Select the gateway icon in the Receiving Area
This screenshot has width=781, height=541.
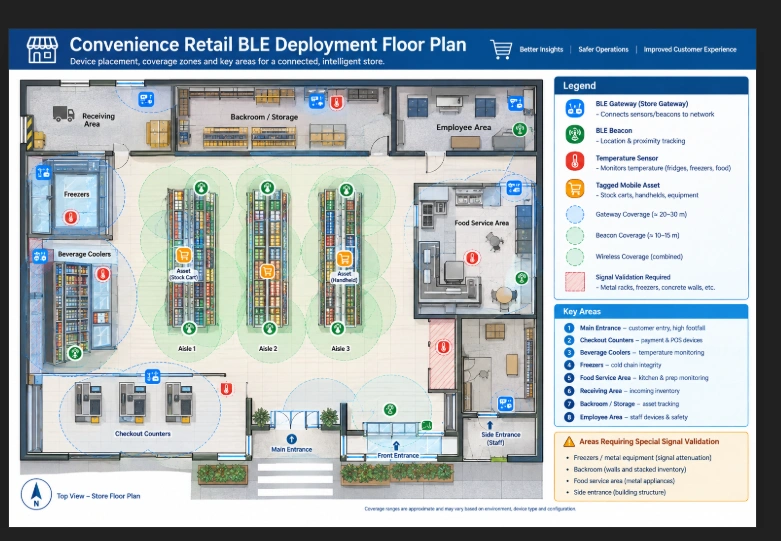146,99
